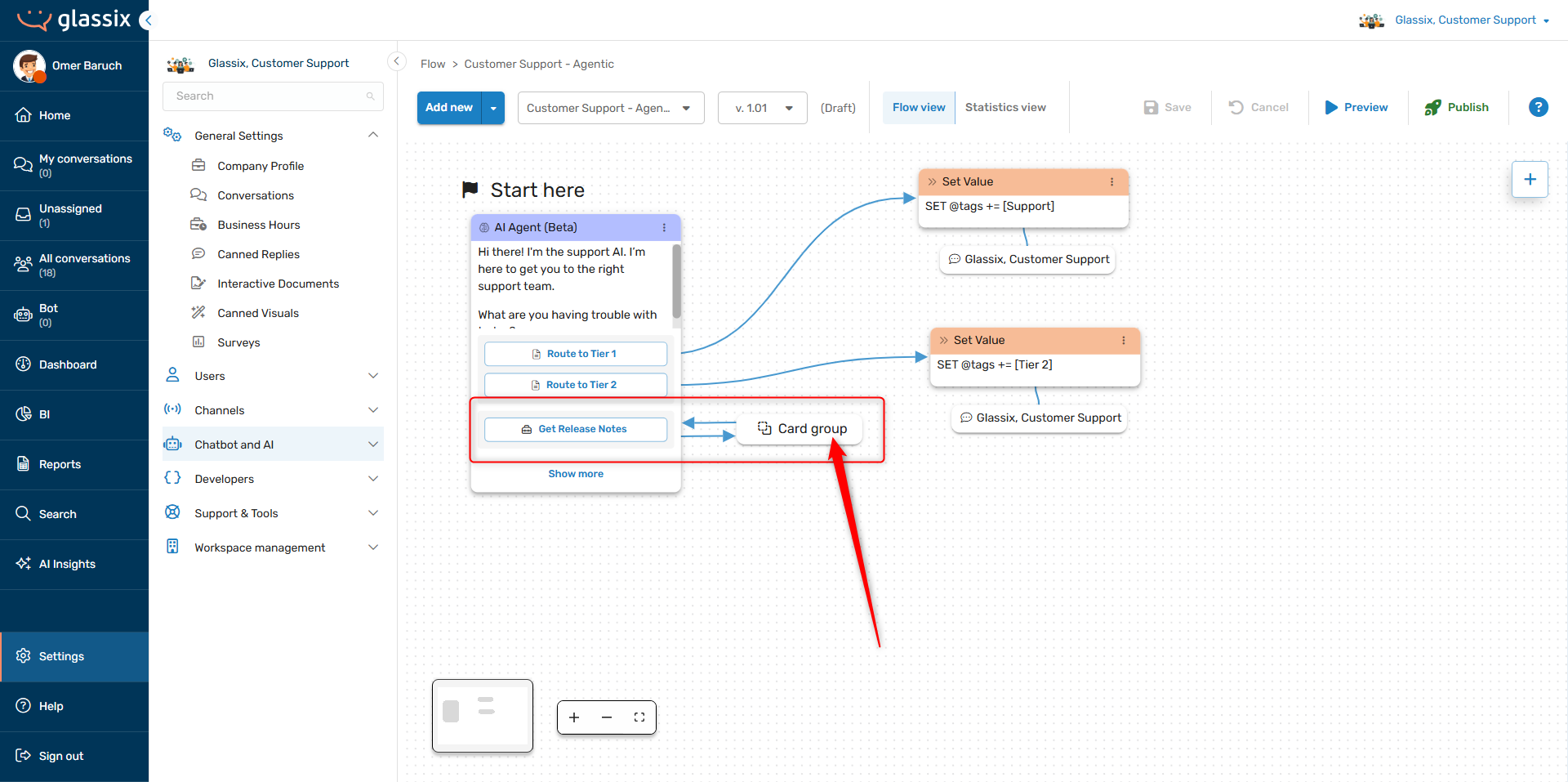Viewport: 1568px width, 782px height.
Task: Open the Add new dropdown arrow
Action: pos(493,108)
